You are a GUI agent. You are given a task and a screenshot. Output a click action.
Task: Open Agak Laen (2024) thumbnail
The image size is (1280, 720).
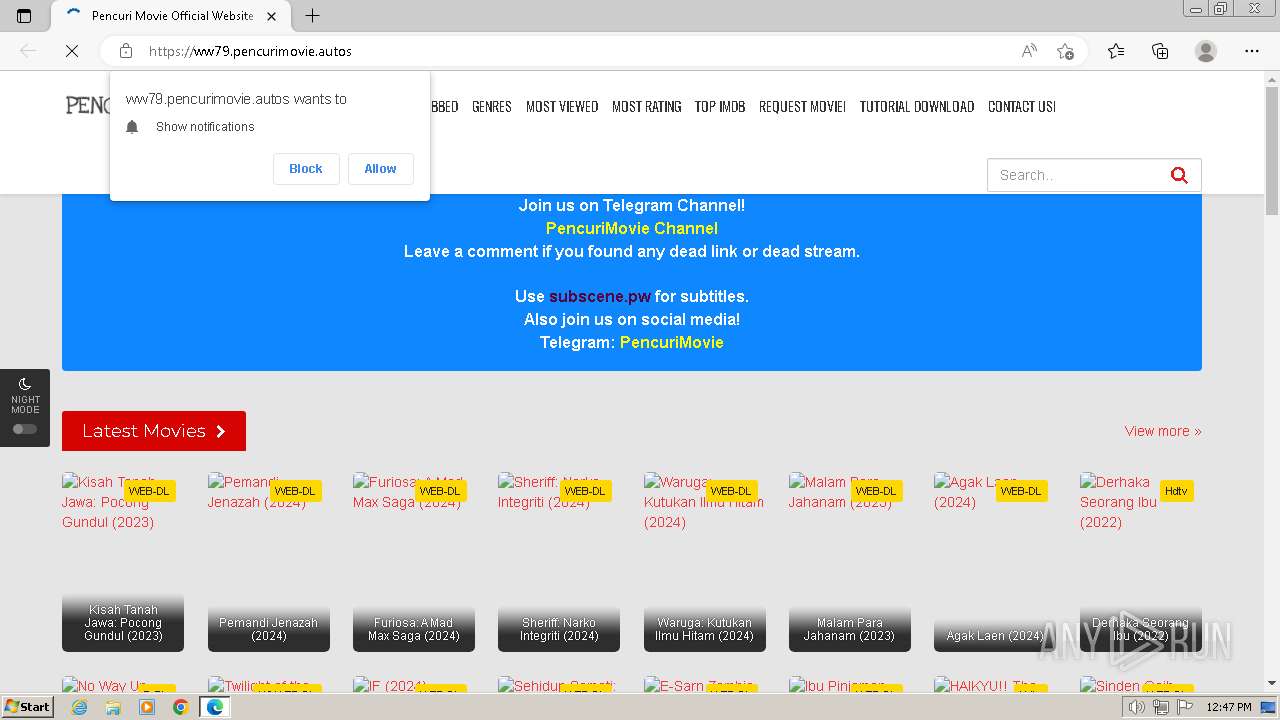coord(995,562)
